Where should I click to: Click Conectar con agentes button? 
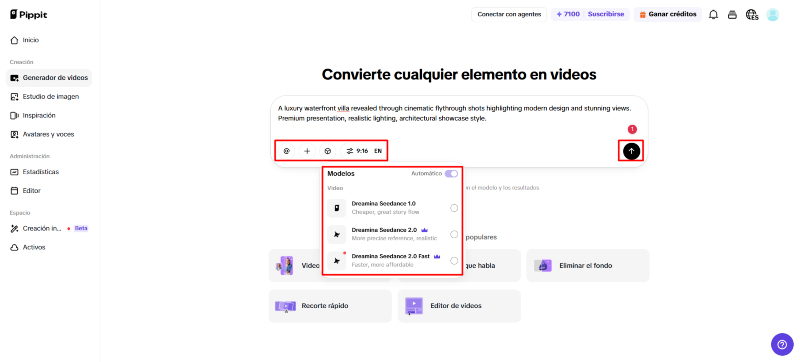(x=509, y=14)
